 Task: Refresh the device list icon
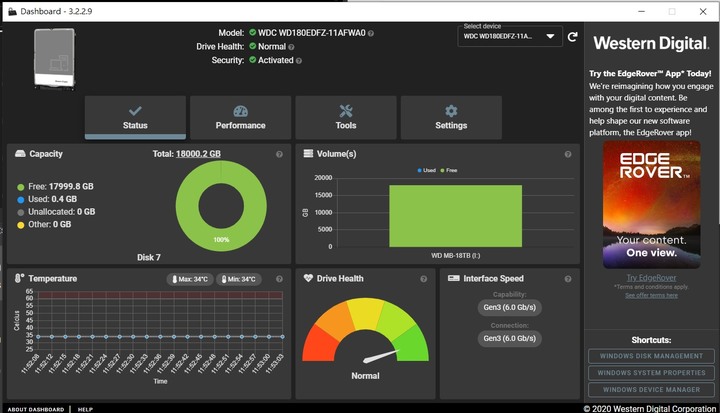point(572,37)
